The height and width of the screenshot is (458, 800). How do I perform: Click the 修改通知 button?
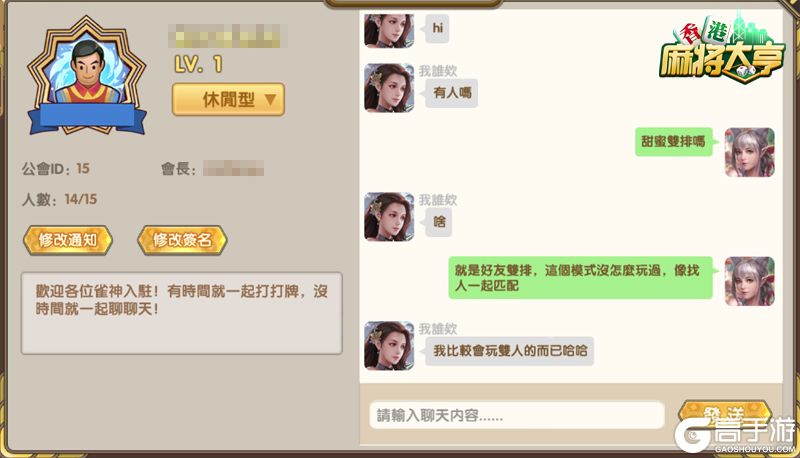pyautogui.click(x=67, y=240)
